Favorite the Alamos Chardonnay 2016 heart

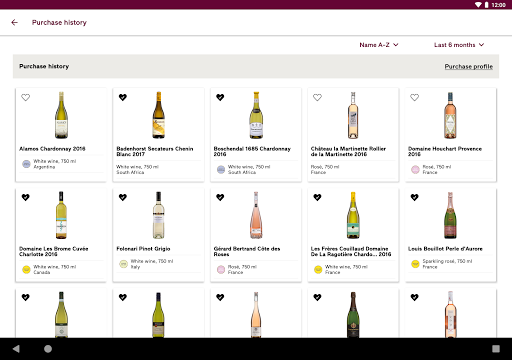coord(26,97)
